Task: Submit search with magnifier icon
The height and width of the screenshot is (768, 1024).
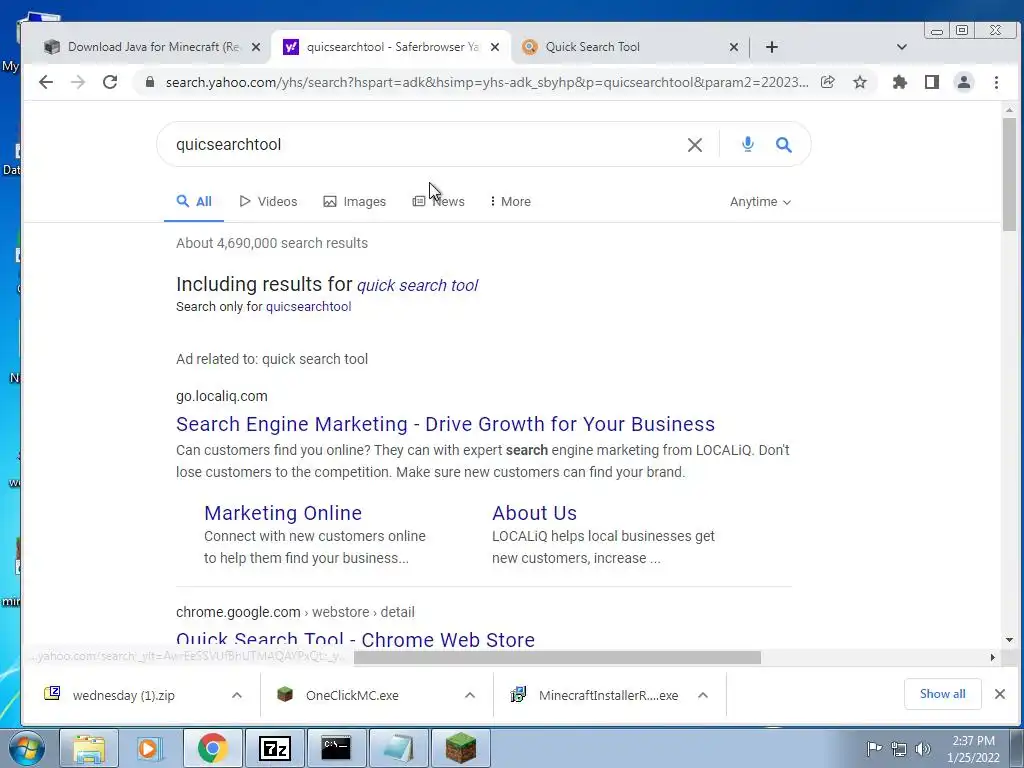Action: pos(784,145)
